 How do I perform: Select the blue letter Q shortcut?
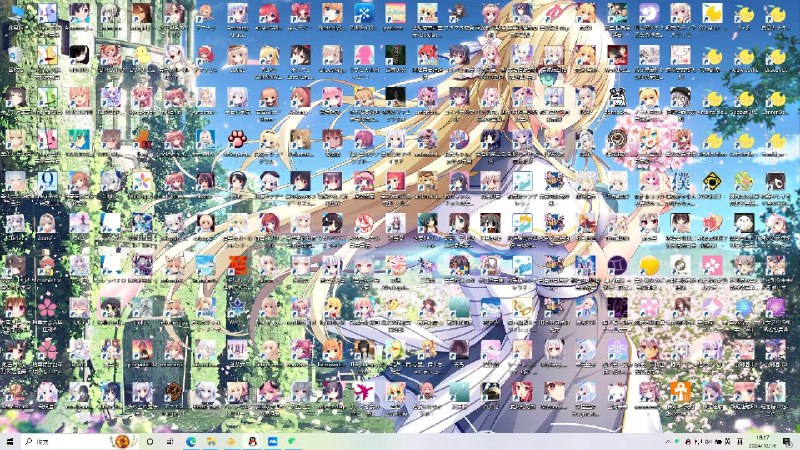[x=47, y=181]
